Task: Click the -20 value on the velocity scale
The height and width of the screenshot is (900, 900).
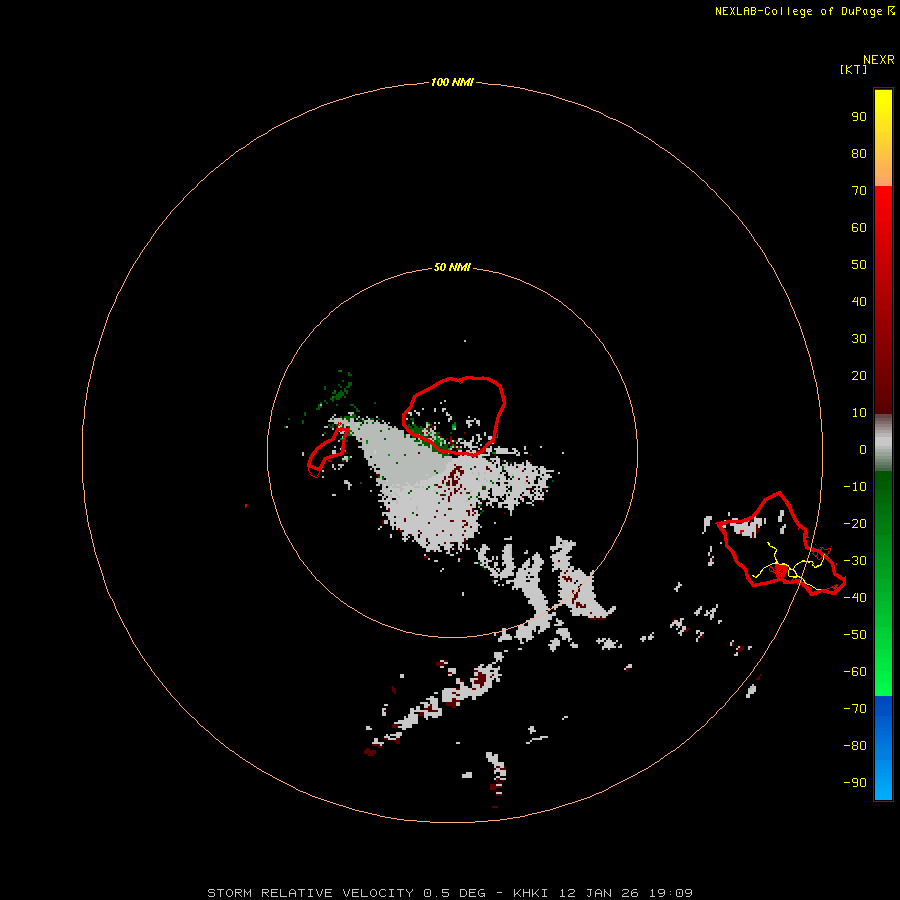Action: click(855, 523)
